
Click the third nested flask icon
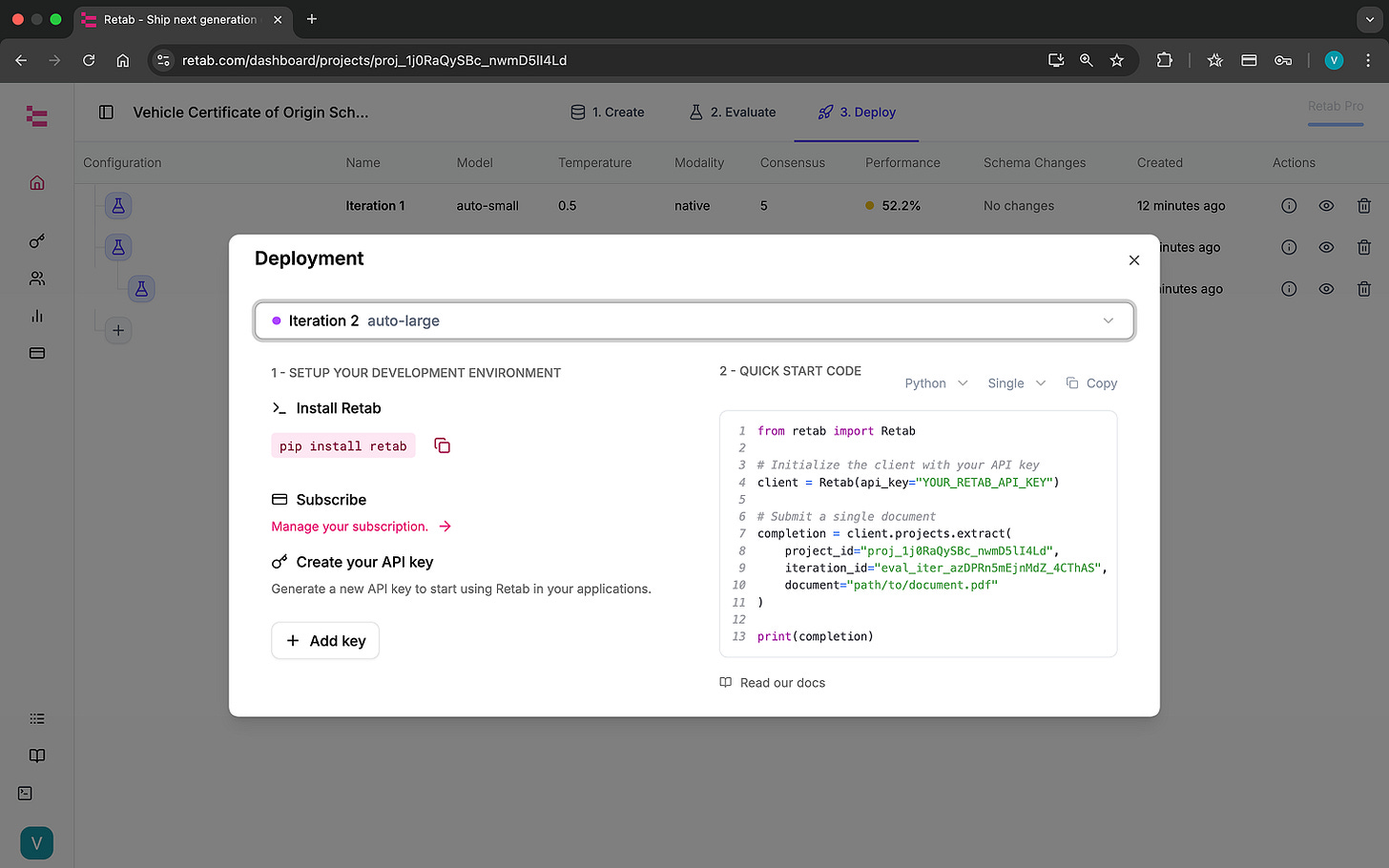141,288
